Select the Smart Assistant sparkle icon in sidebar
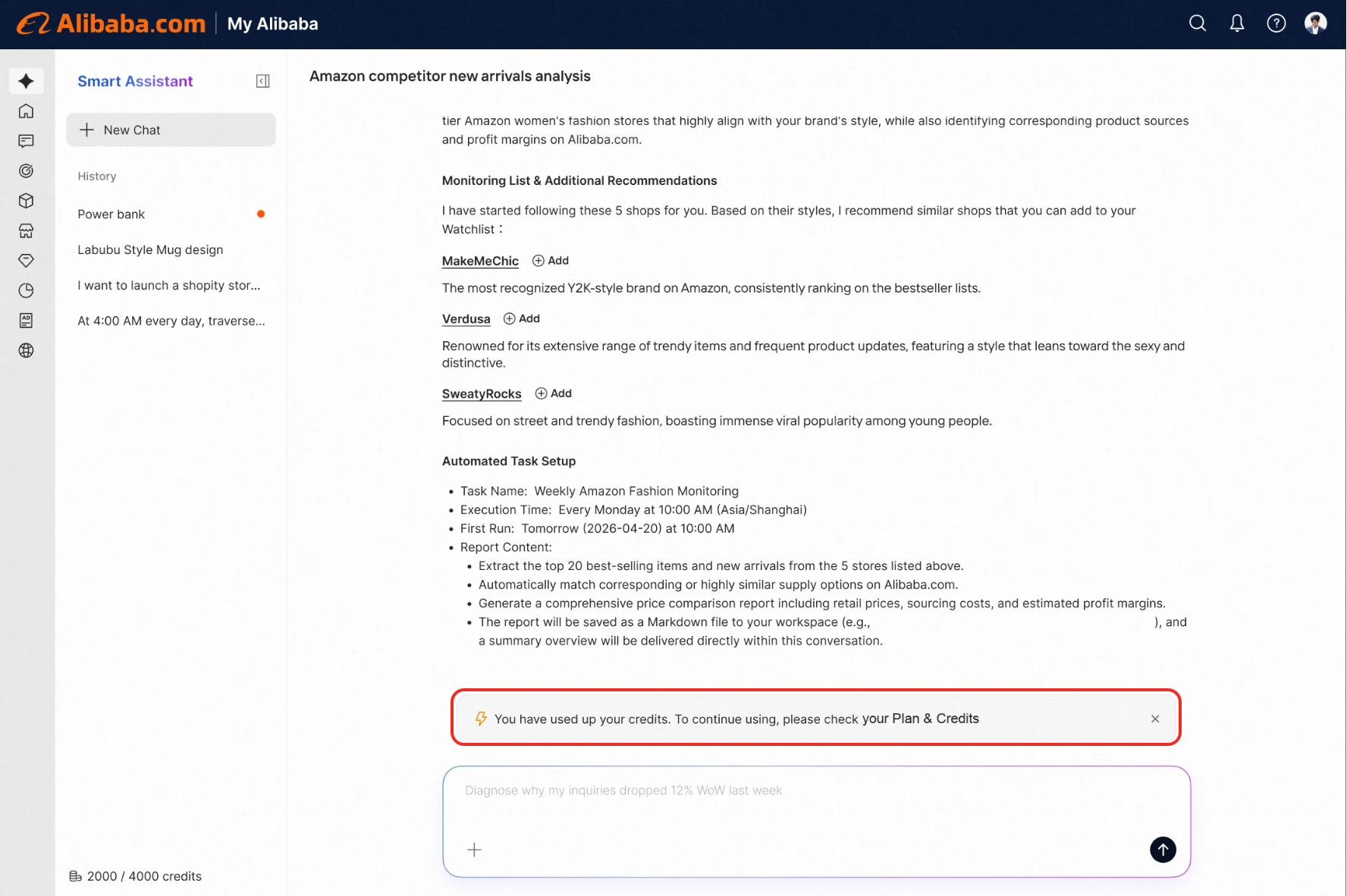1347x896 pixels. (x=27, y=81)
